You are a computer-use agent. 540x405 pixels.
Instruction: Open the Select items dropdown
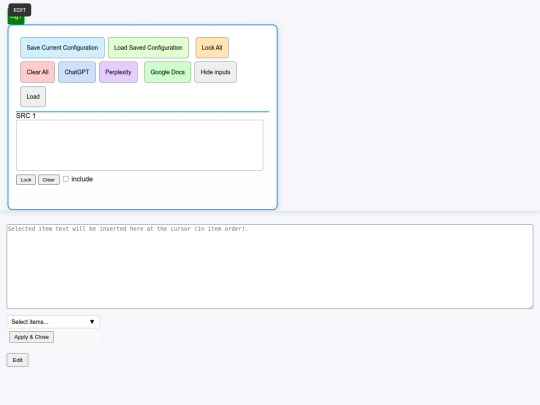tap(53, 322)
